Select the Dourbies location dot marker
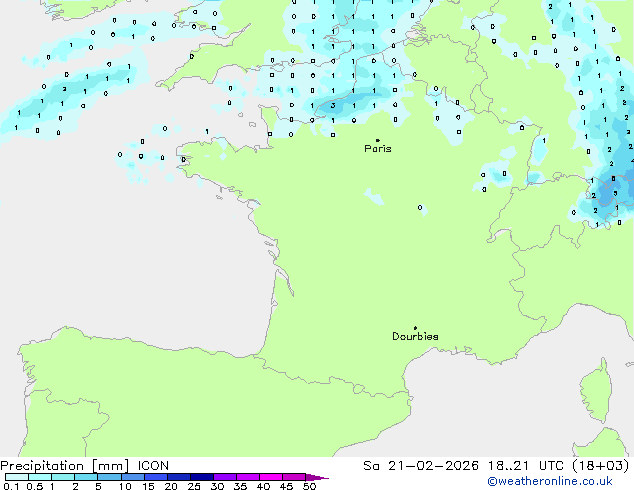 (x=415, y=328)
